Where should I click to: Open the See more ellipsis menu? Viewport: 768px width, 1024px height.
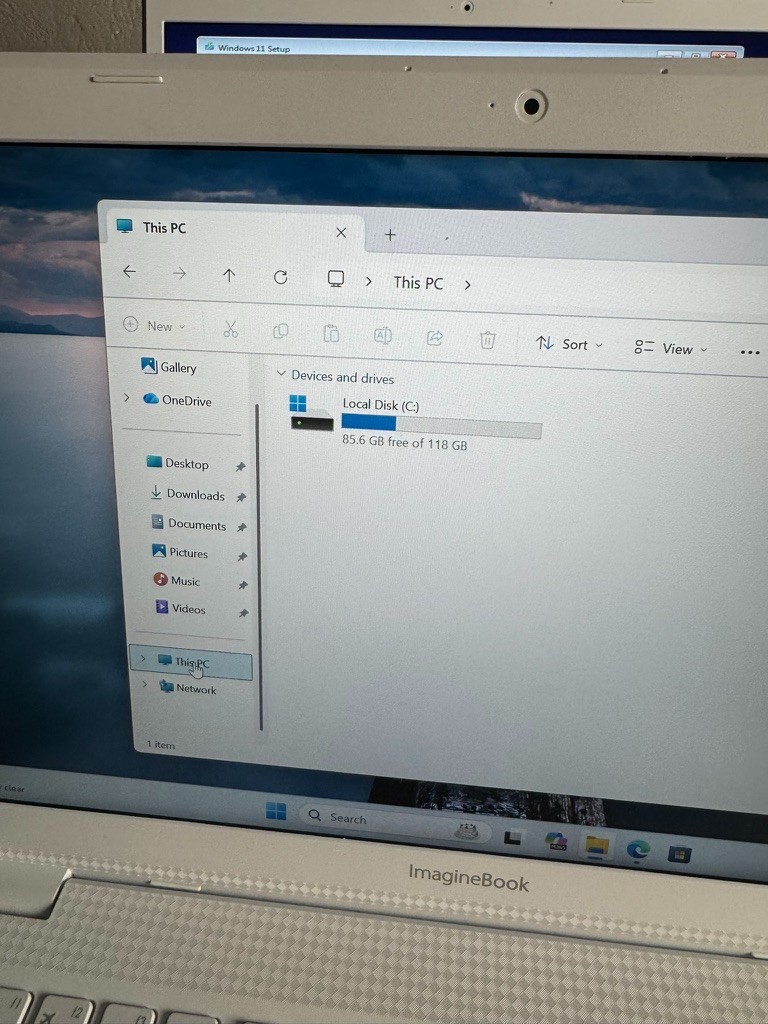pyautogui.click(x=750, y=352)
